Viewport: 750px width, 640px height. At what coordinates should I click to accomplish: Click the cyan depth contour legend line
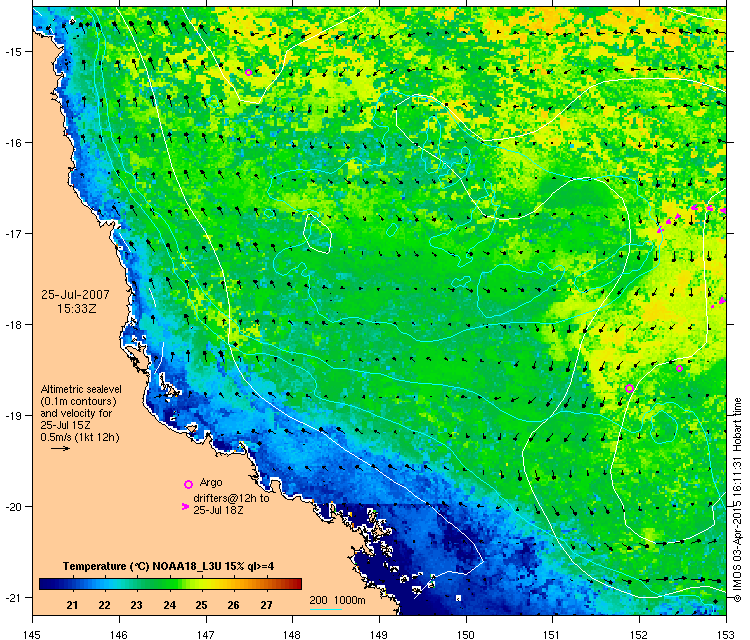(325, 609)
